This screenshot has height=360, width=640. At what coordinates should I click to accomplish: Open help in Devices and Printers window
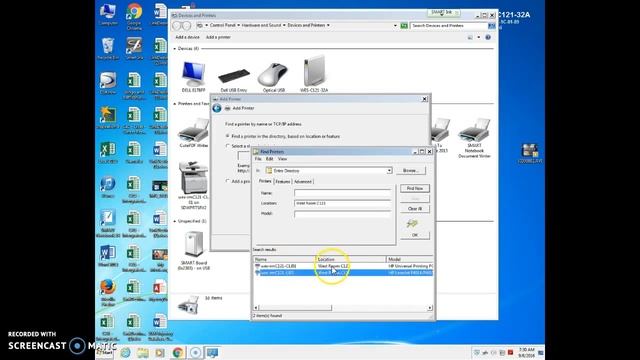coord(488,37)
